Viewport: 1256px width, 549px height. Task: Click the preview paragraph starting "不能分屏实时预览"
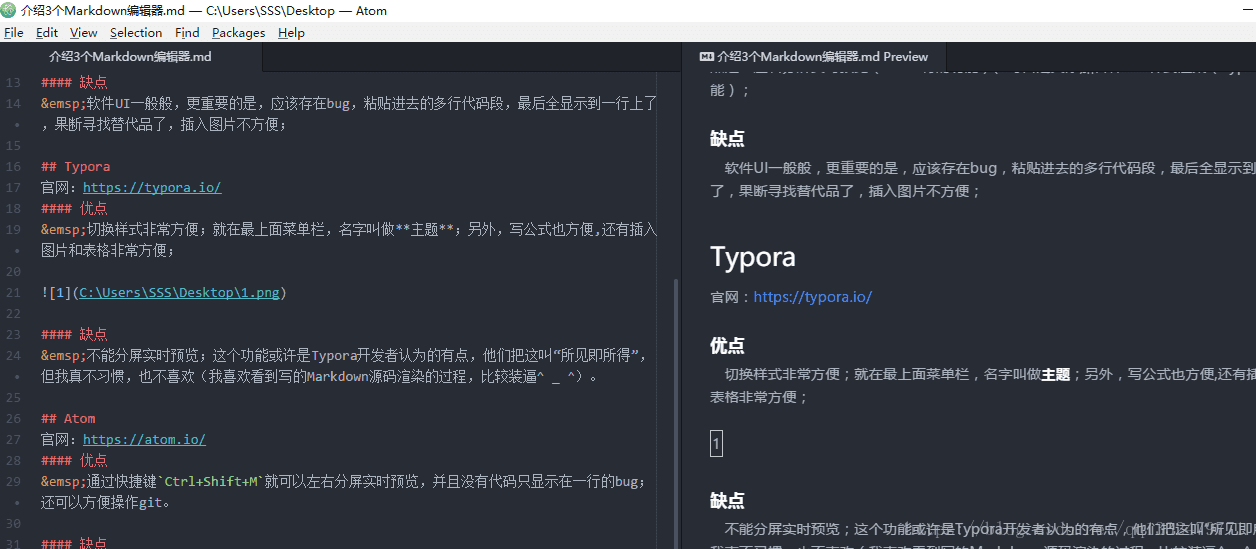983,537
